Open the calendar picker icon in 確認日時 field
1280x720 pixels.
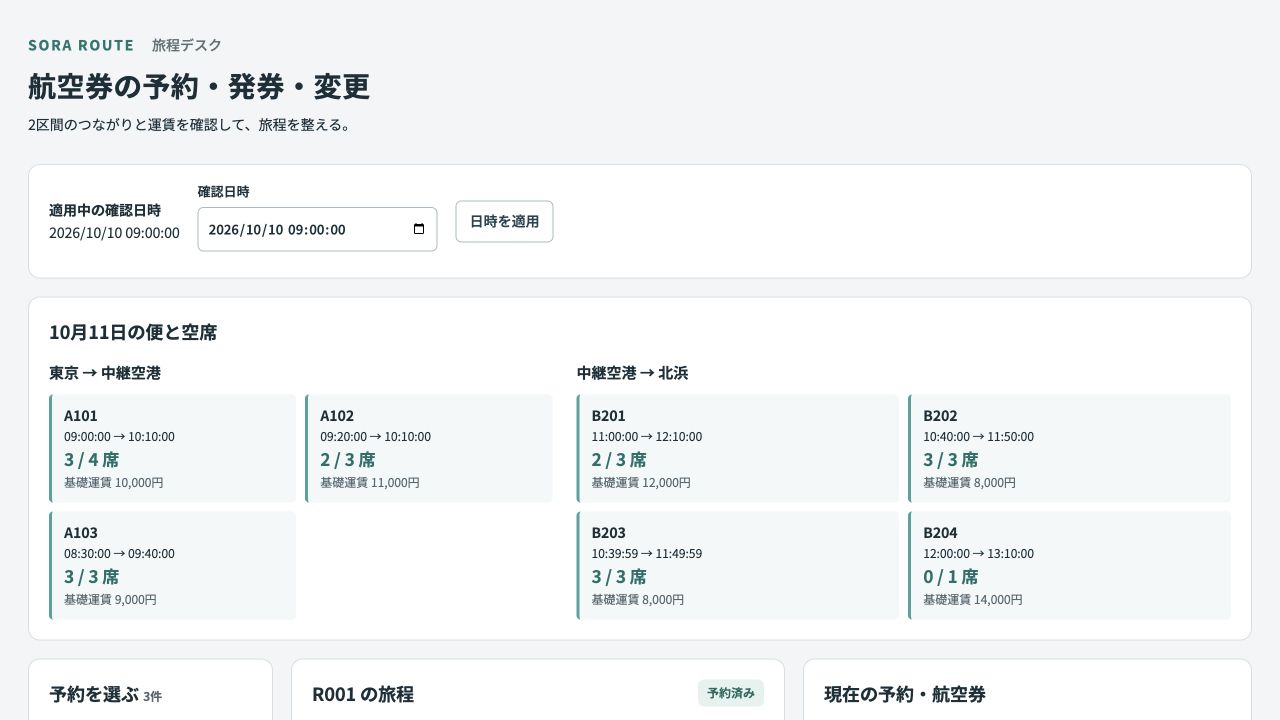(x=419, y=229)
